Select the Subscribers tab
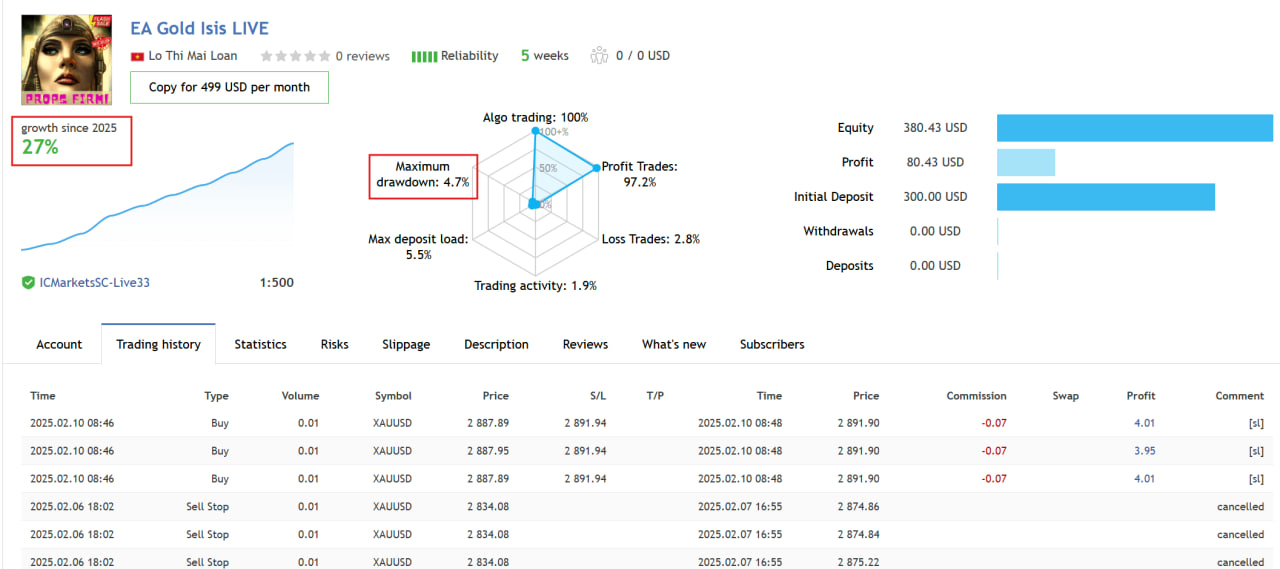Viewport: 1280px width, 569px height. 772,344
